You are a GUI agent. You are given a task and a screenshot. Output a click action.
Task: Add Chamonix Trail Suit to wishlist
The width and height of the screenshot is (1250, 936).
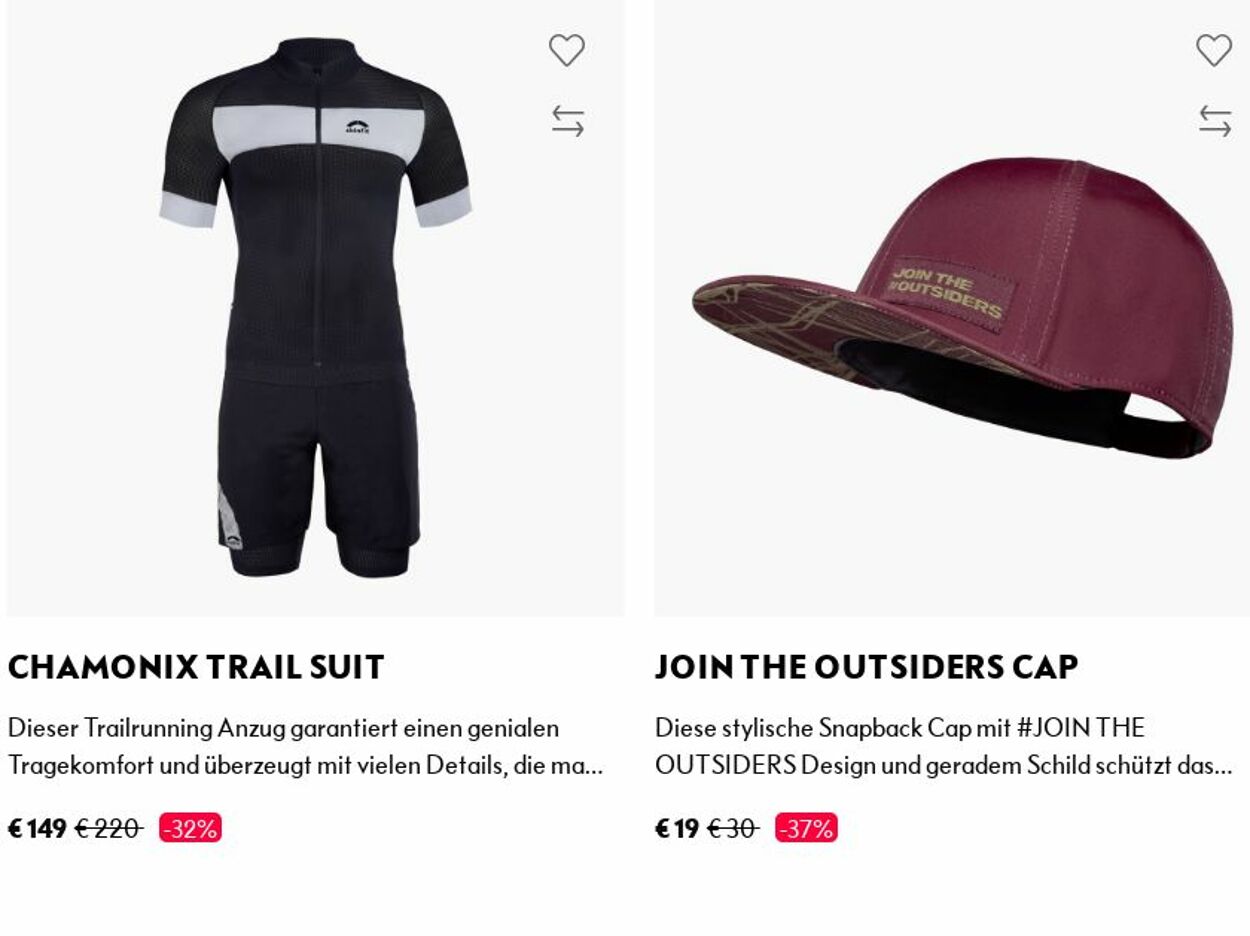[x=566, y=50]
